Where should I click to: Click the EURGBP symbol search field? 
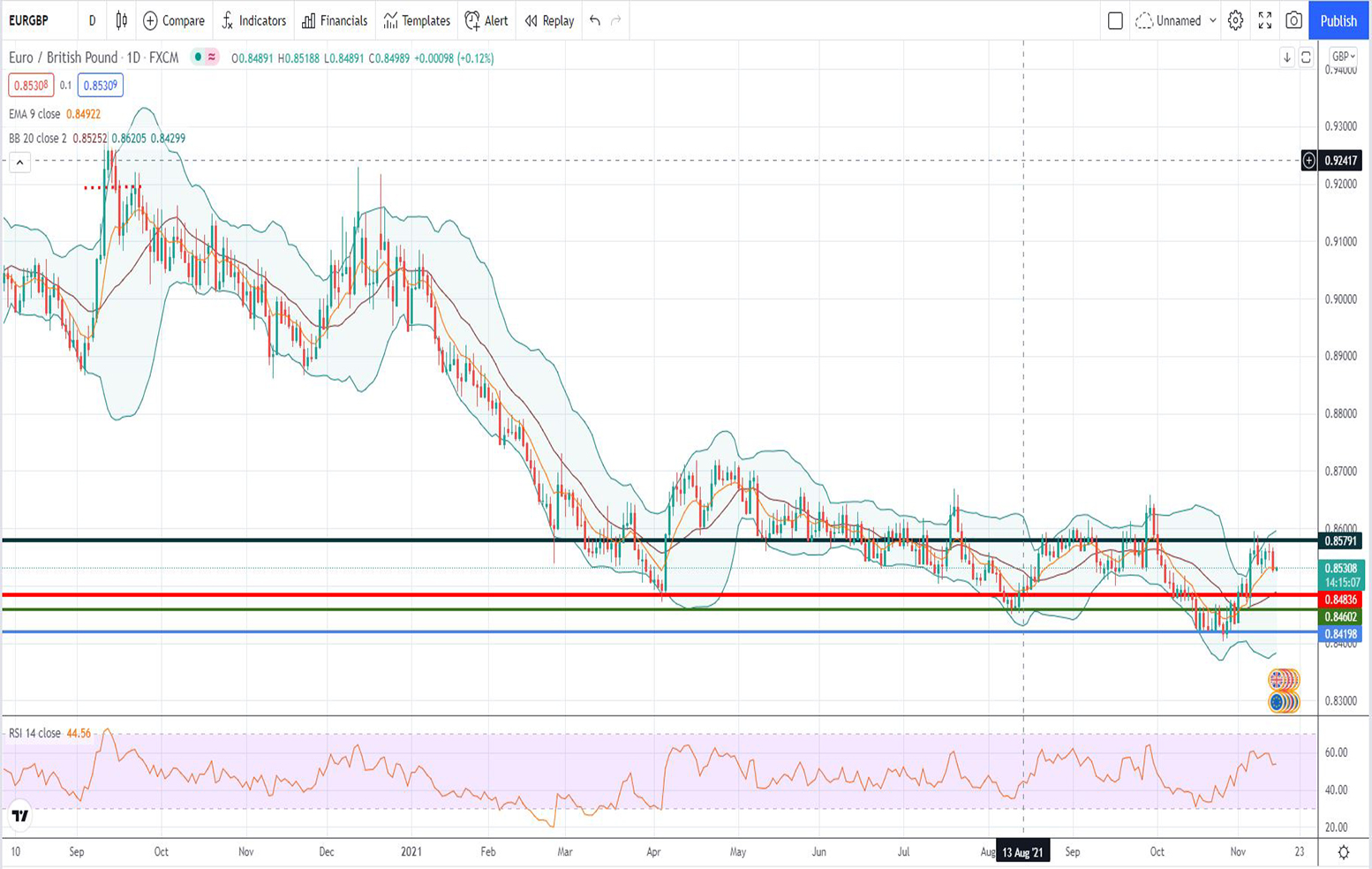pyautogui.click(x=29, y=20)
